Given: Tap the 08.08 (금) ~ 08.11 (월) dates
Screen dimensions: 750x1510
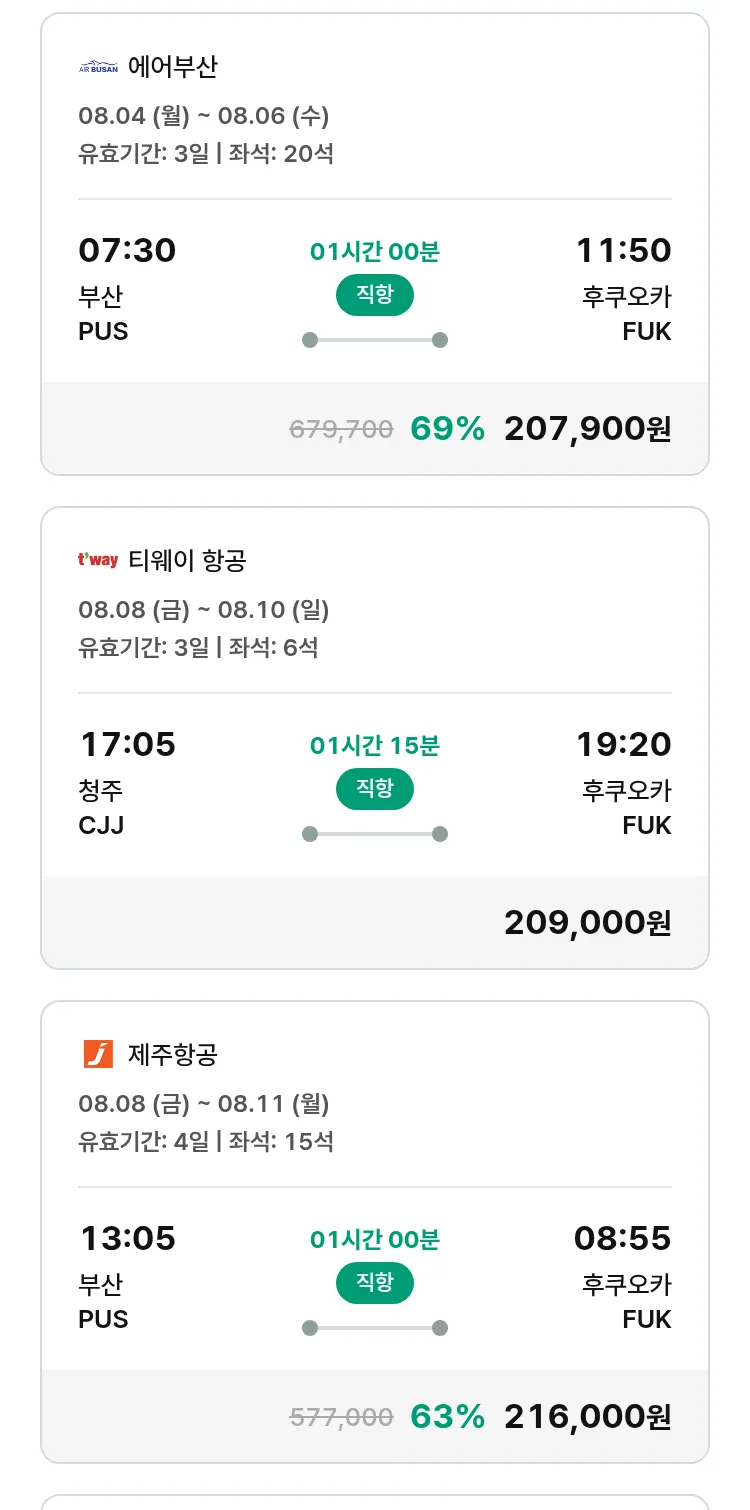Looking at the screenshot, I should [204, 1104].
